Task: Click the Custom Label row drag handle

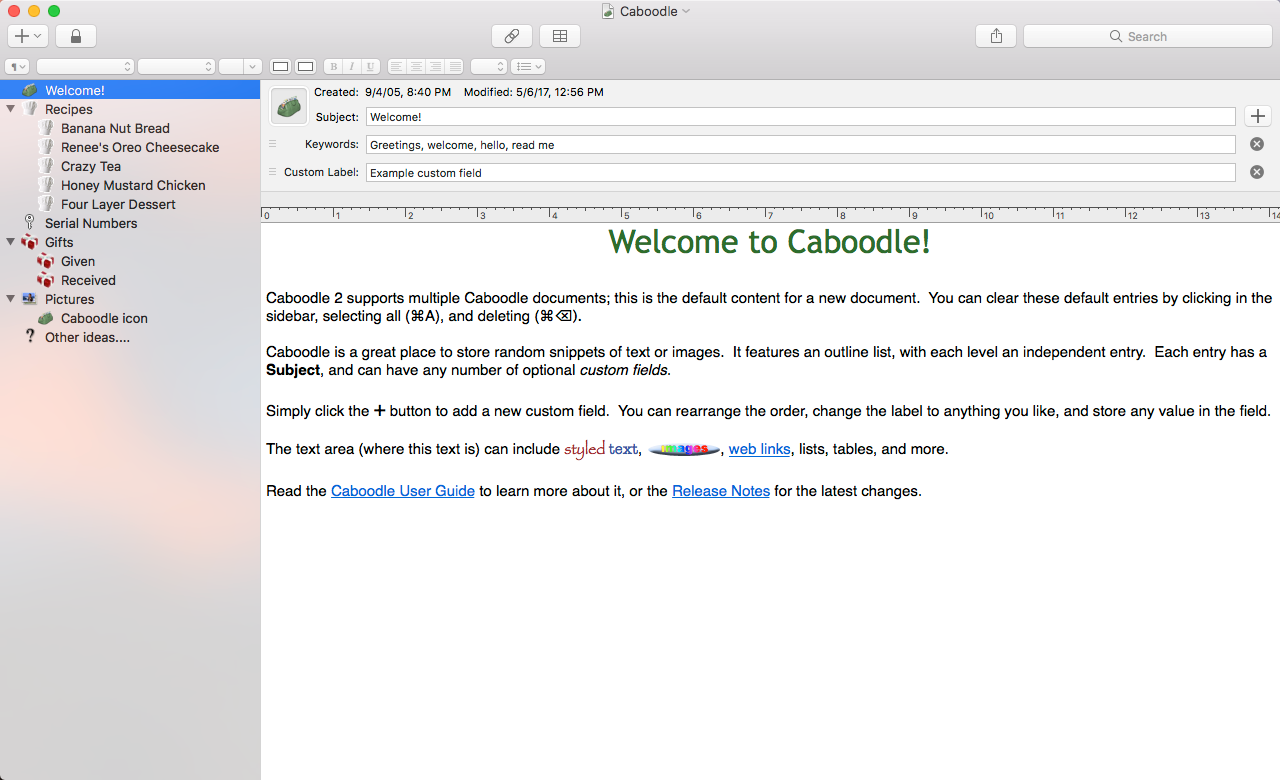Action: point(272,172)
